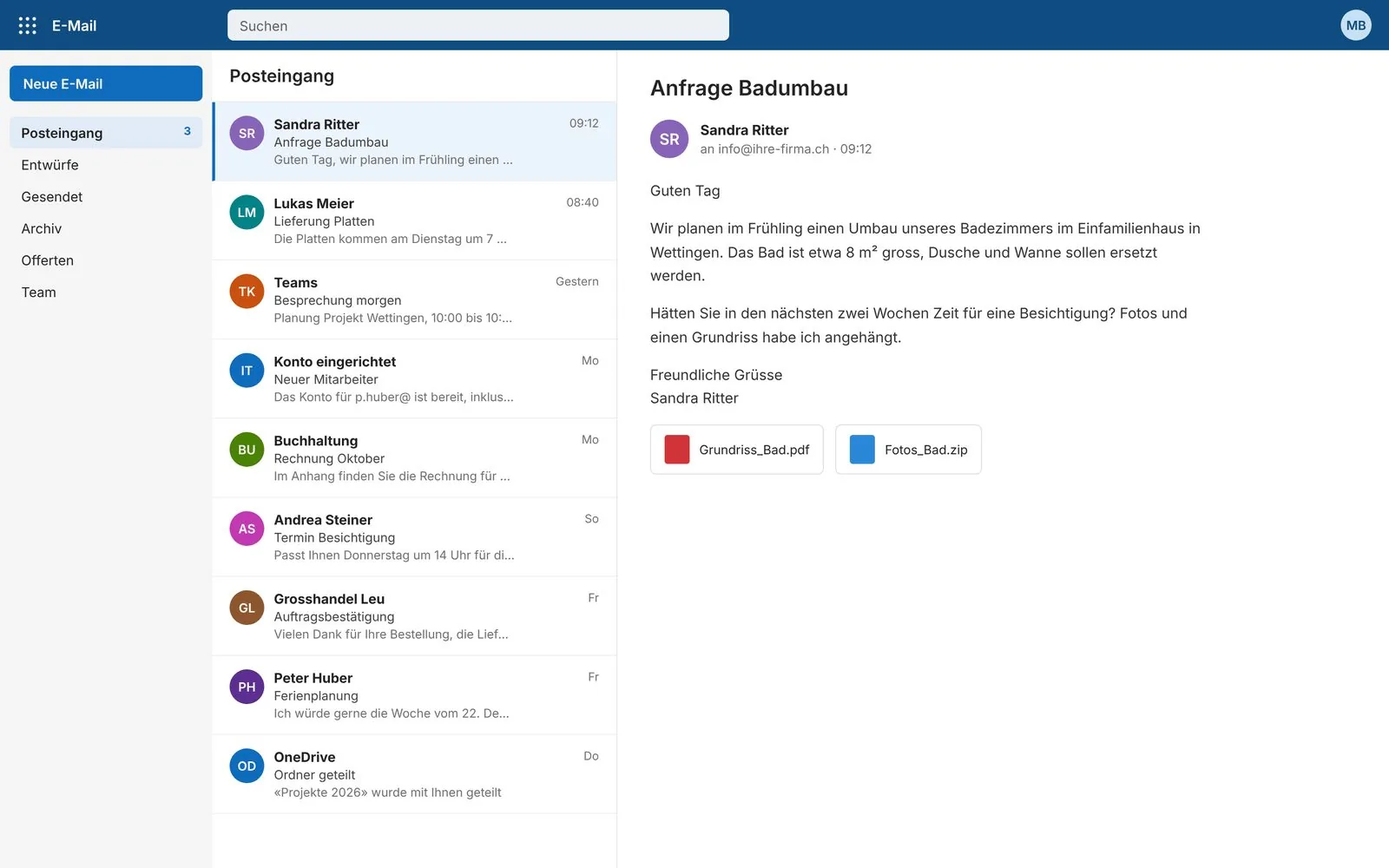The image size is (1389, 868).
Task: Open the Rechnung Oktober email
Action: [x=414, y=457]
